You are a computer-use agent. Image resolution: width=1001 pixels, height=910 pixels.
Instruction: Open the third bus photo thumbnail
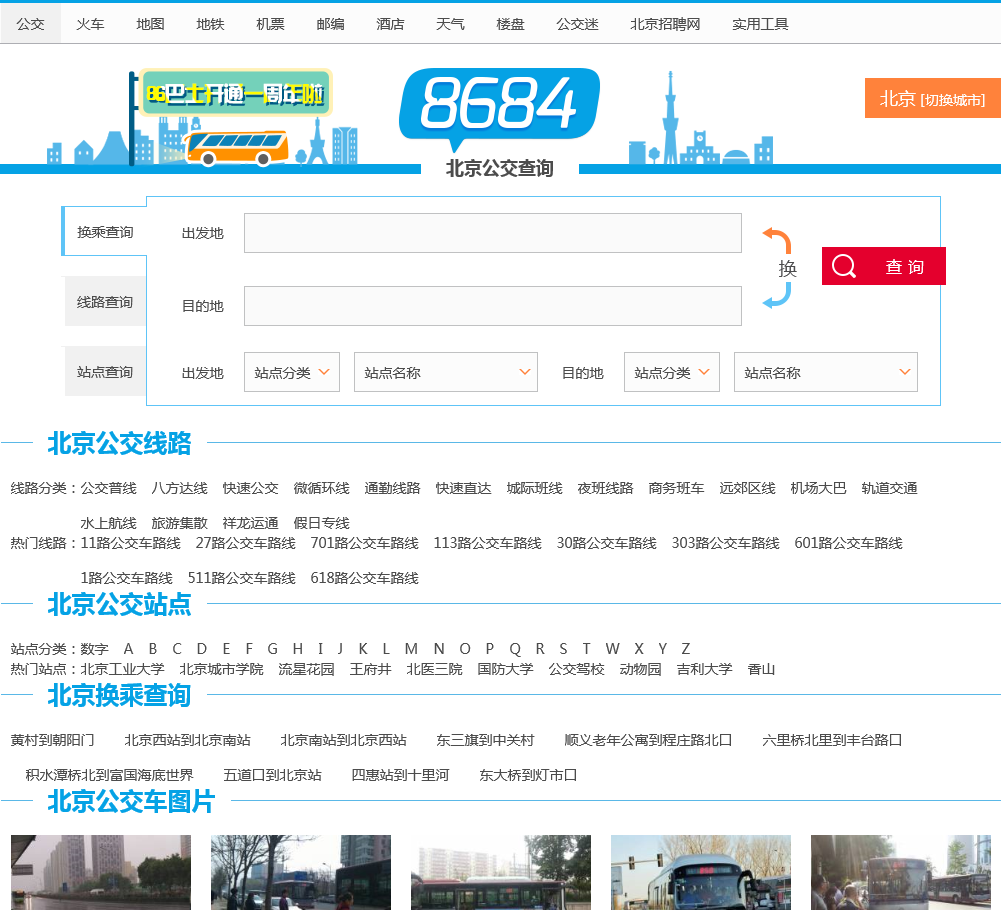501,872
